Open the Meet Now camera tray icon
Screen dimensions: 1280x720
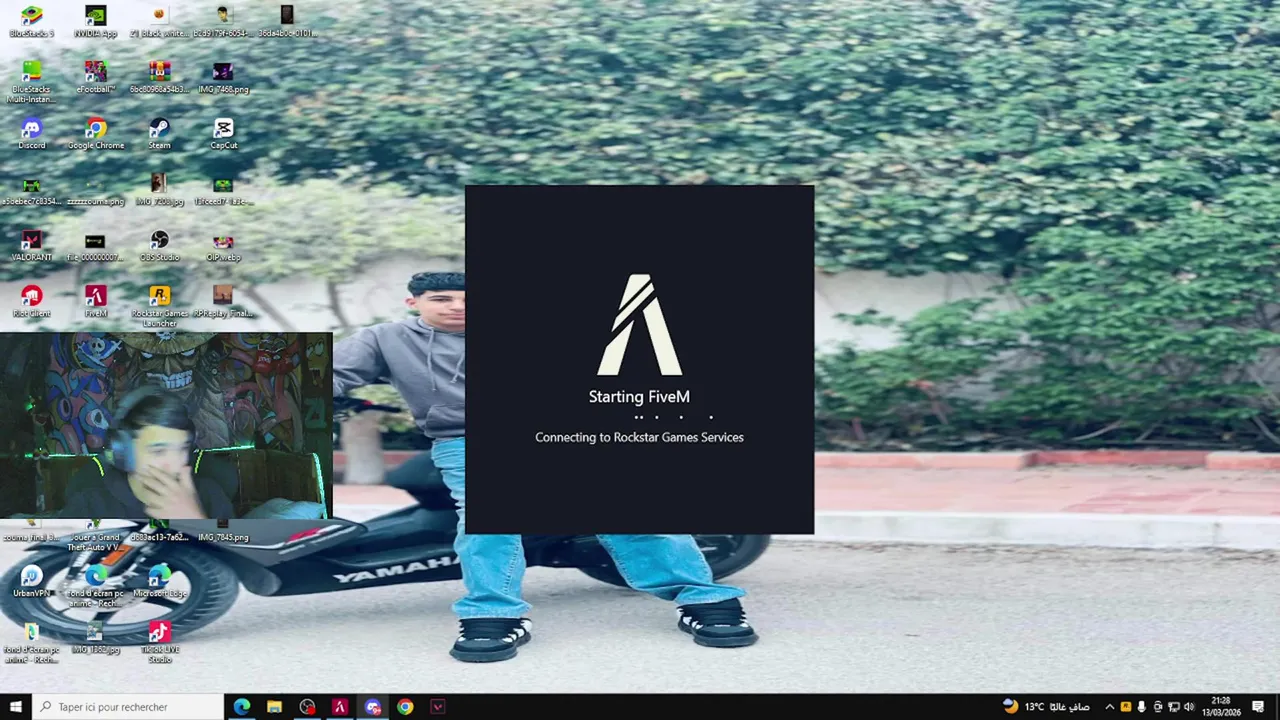point(1158,707)
